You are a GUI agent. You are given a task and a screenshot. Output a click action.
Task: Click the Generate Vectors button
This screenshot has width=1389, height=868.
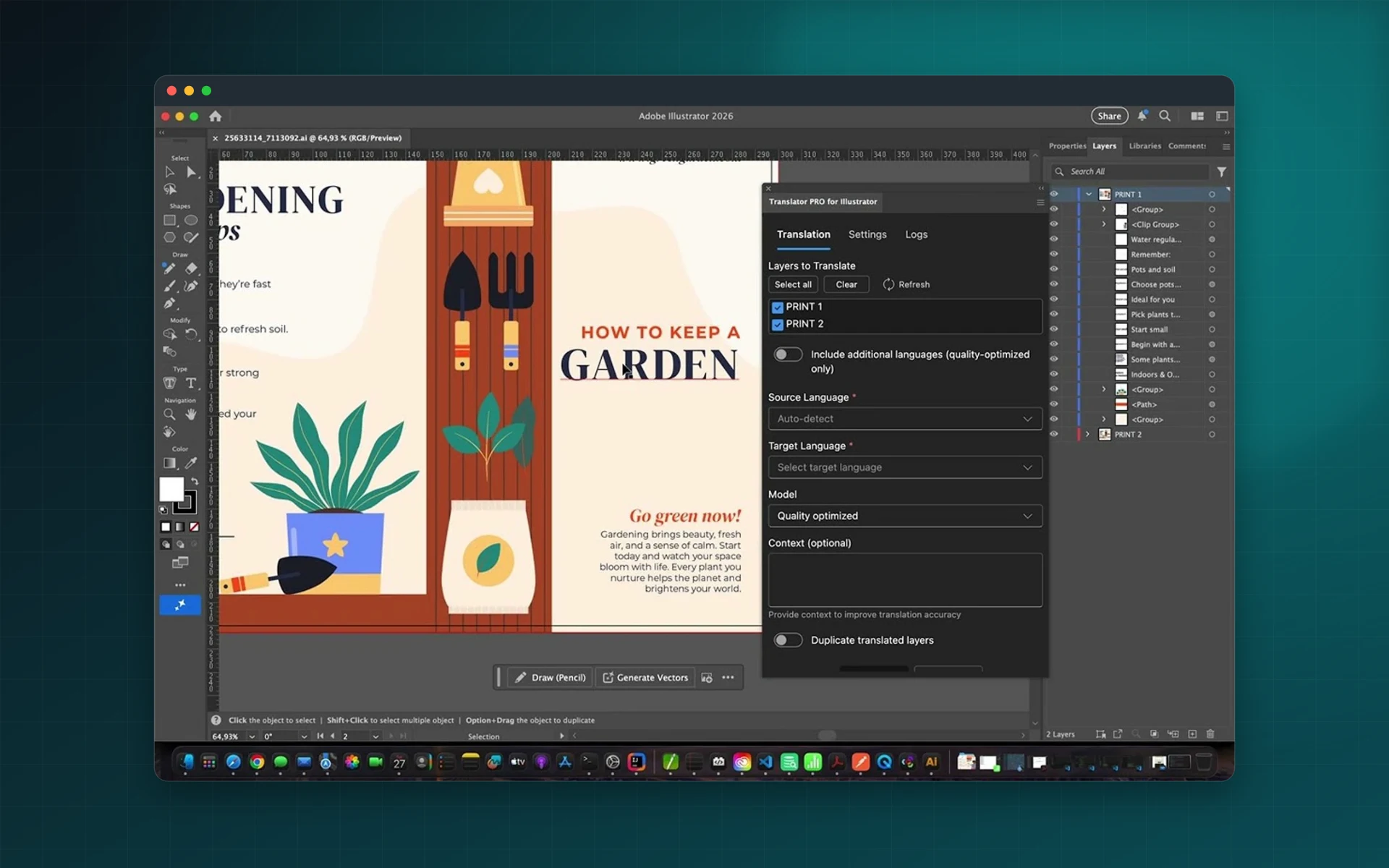pos(645,678)
